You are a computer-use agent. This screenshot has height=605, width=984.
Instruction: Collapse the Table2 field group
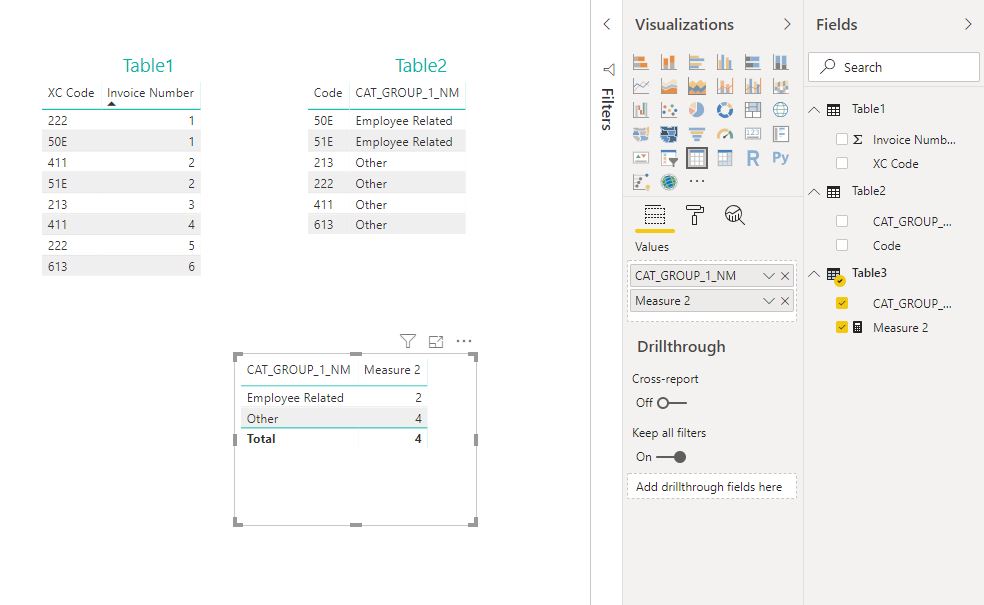pyautogui.click(x=814, y=191)
